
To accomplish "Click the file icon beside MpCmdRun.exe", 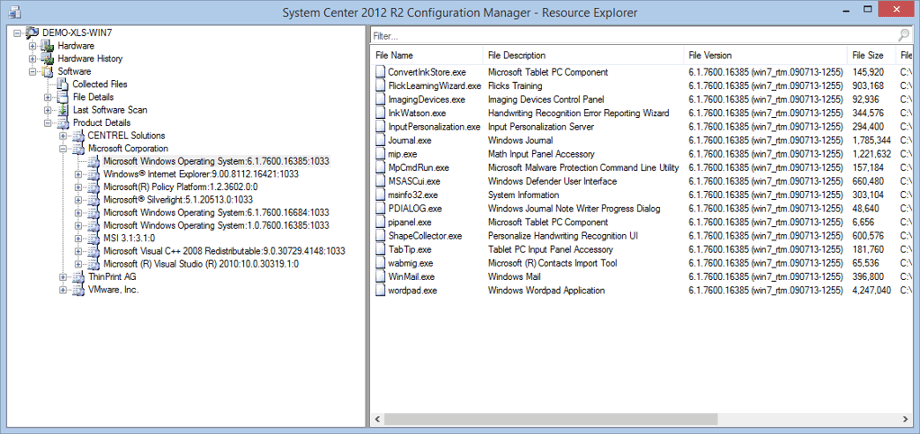I will click(x=380, y=167).
